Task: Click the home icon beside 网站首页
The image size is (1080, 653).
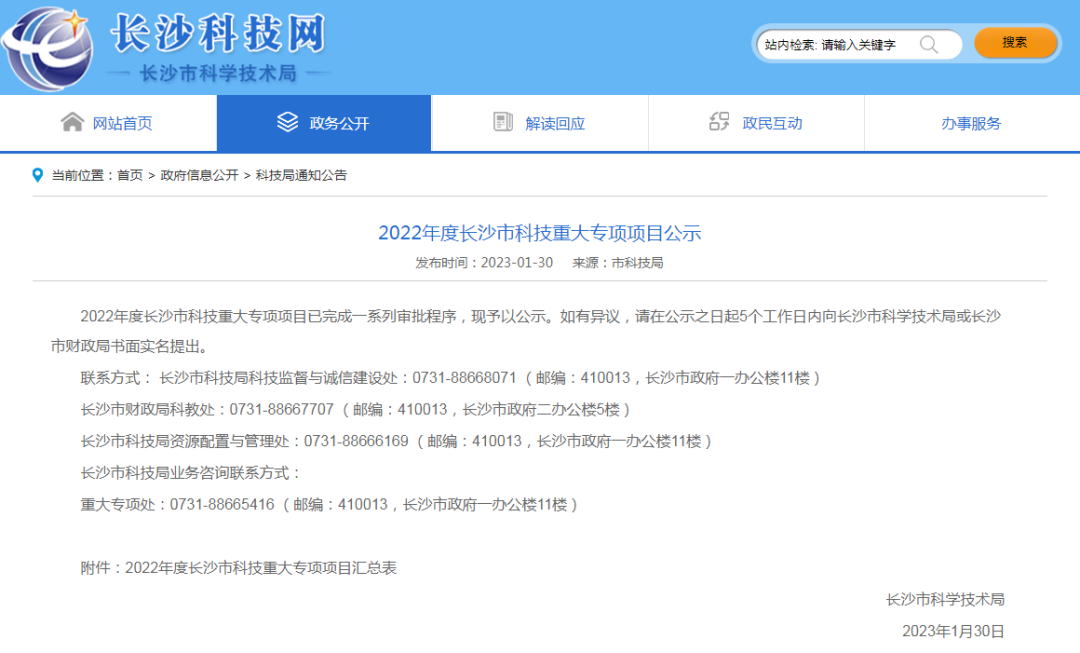Action: click(72, 120)
